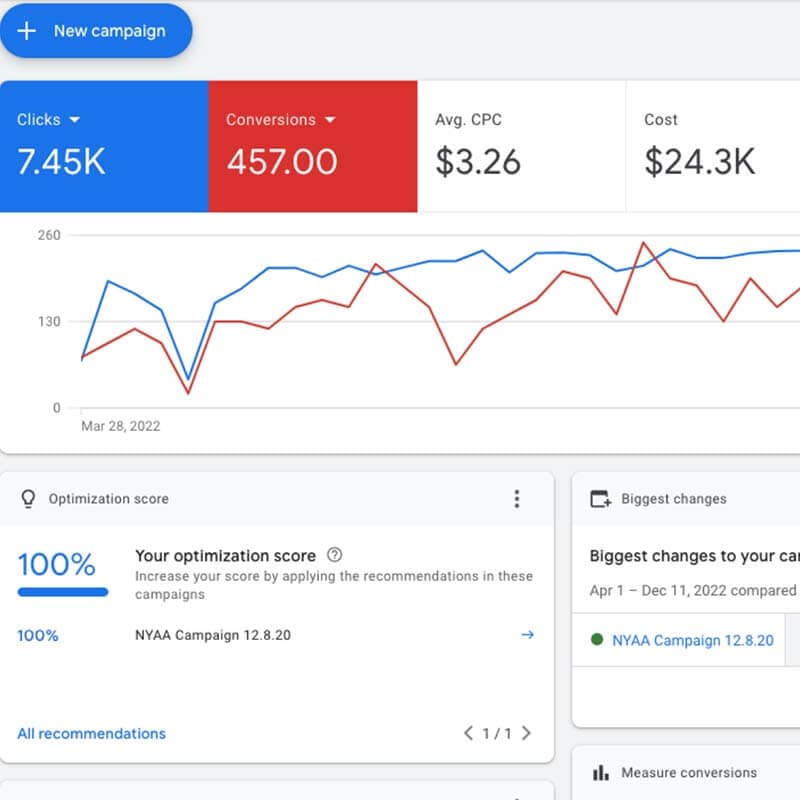Open the All recommendations link
The height and width of the screenshot is (800, 800).
tap(92, 733)
